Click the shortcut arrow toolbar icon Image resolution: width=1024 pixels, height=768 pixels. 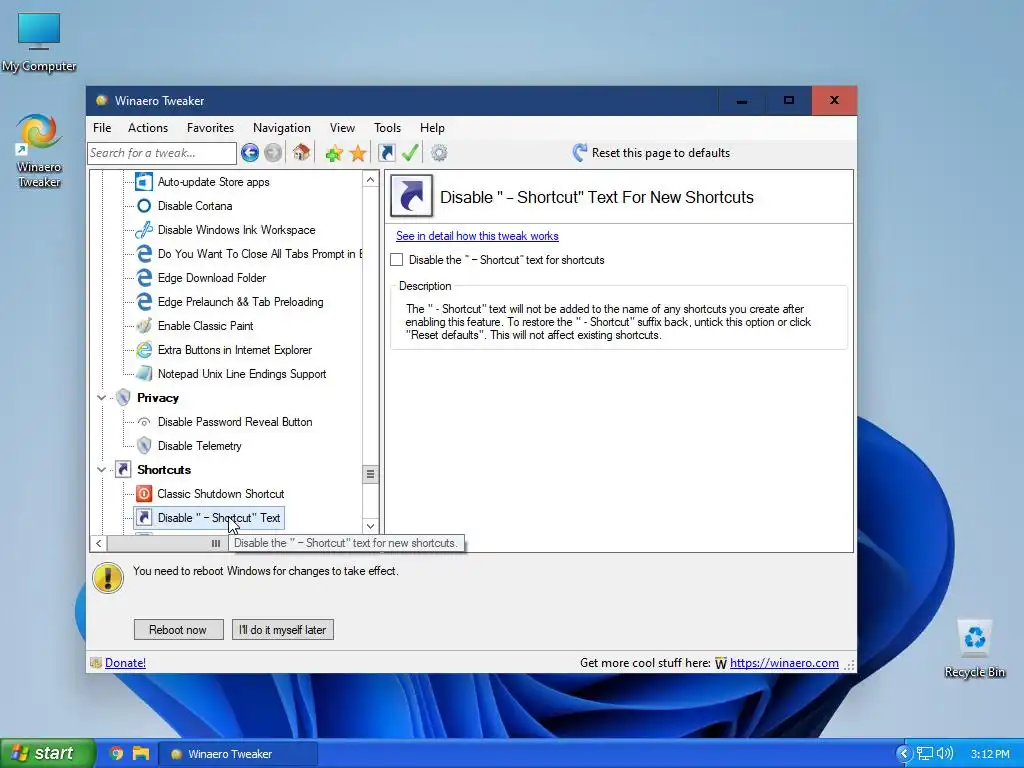387,153
